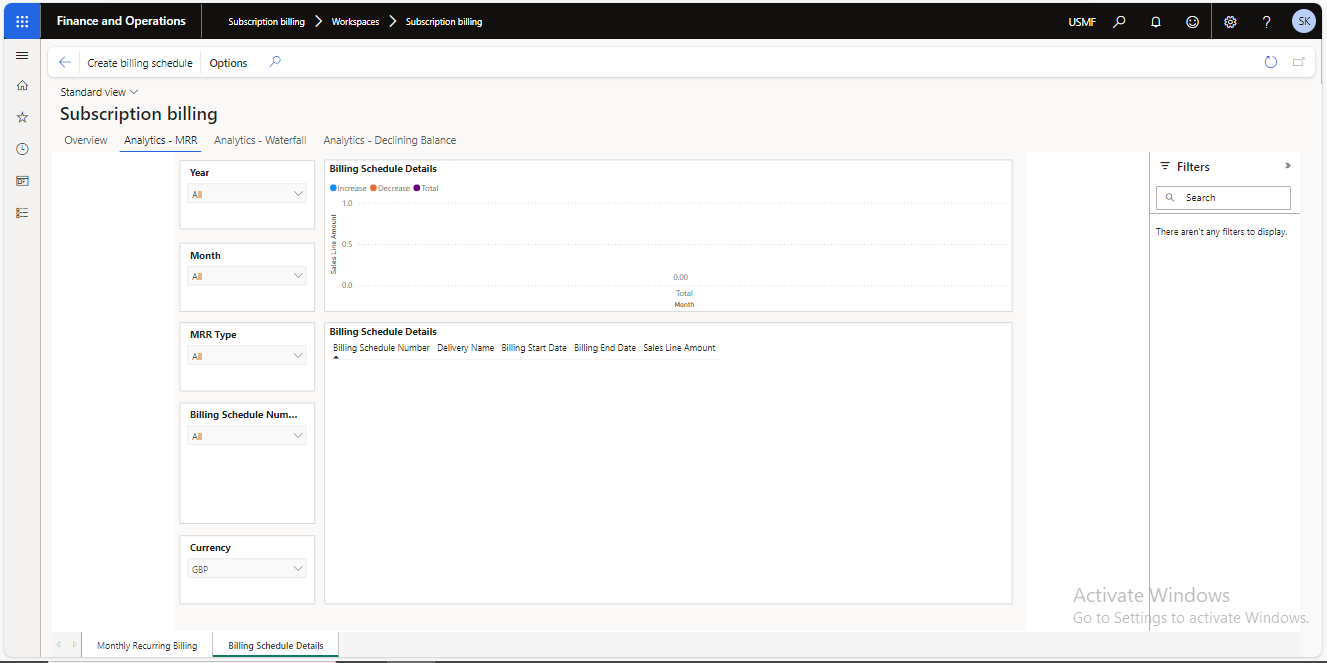Screen dimensions: 1327x663
Task: Open Settings gear icon in header
Action: click(x=1230, y=21)
